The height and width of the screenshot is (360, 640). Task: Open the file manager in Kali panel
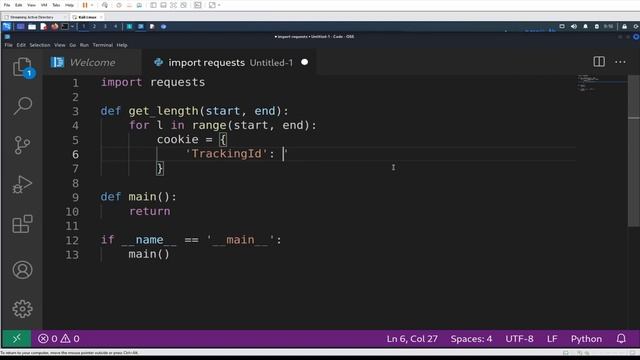click(x=32, y=27)
